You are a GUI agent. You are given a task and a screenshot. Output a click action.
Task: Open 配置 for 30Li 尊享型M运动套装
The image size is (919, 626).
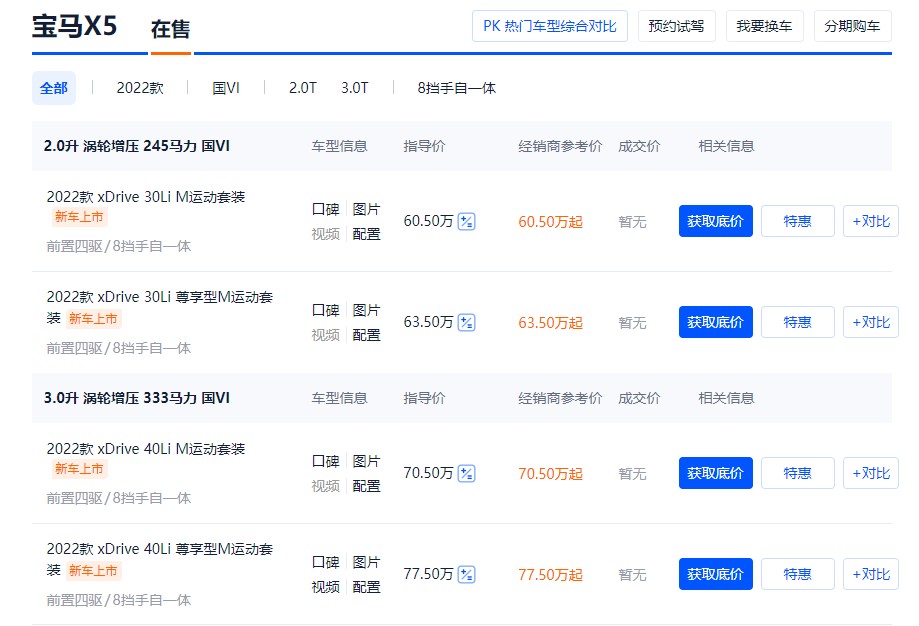click(366, 335)
